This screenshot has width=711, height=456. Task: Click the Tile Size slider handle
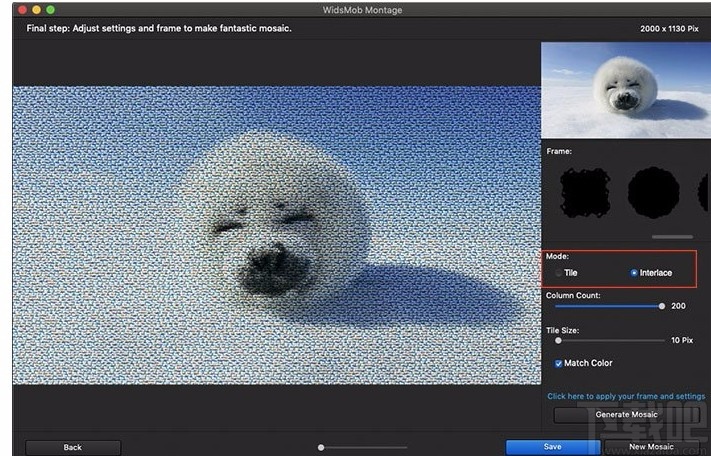click(558, 340)
